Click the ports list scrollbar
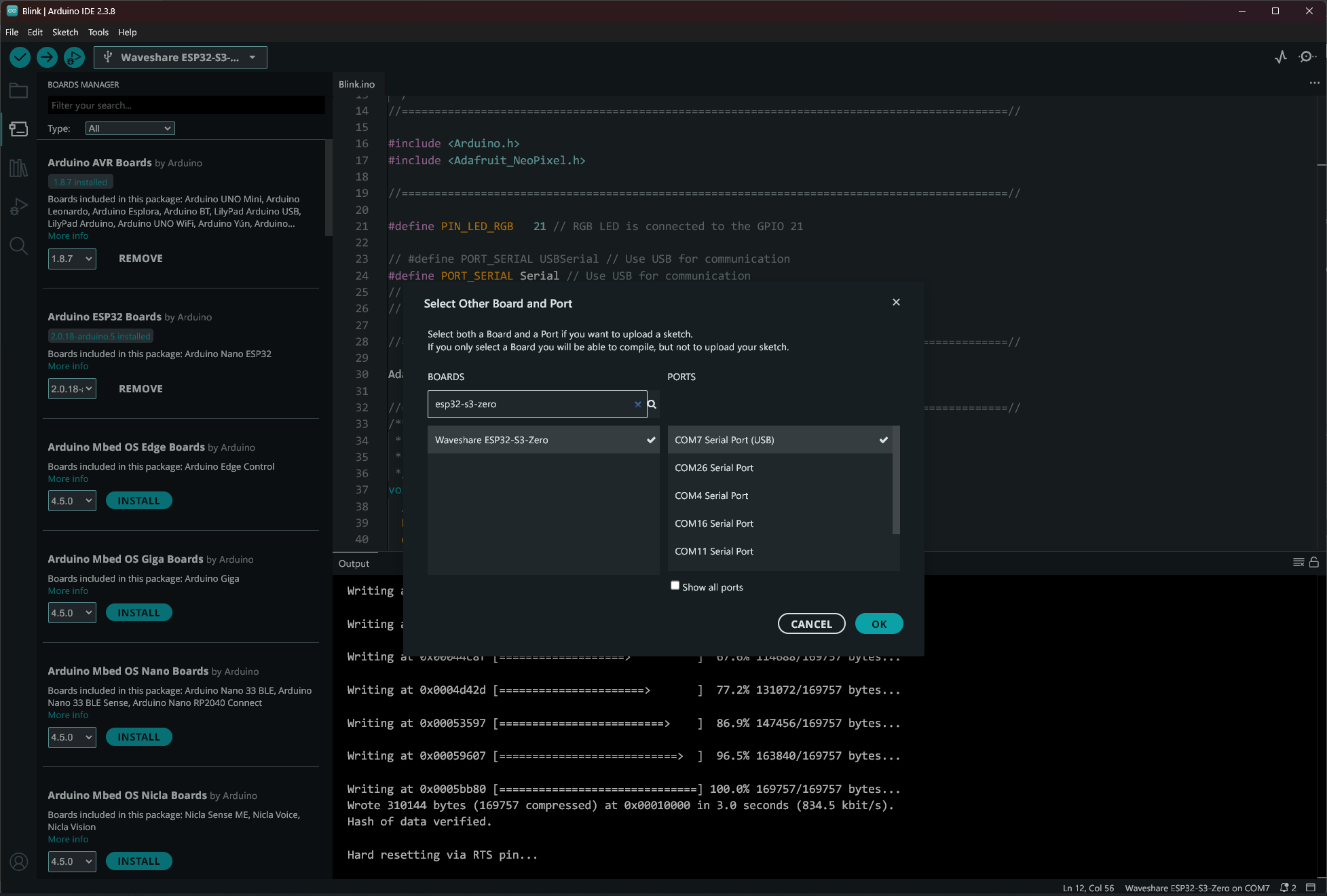 pos(895,480)
